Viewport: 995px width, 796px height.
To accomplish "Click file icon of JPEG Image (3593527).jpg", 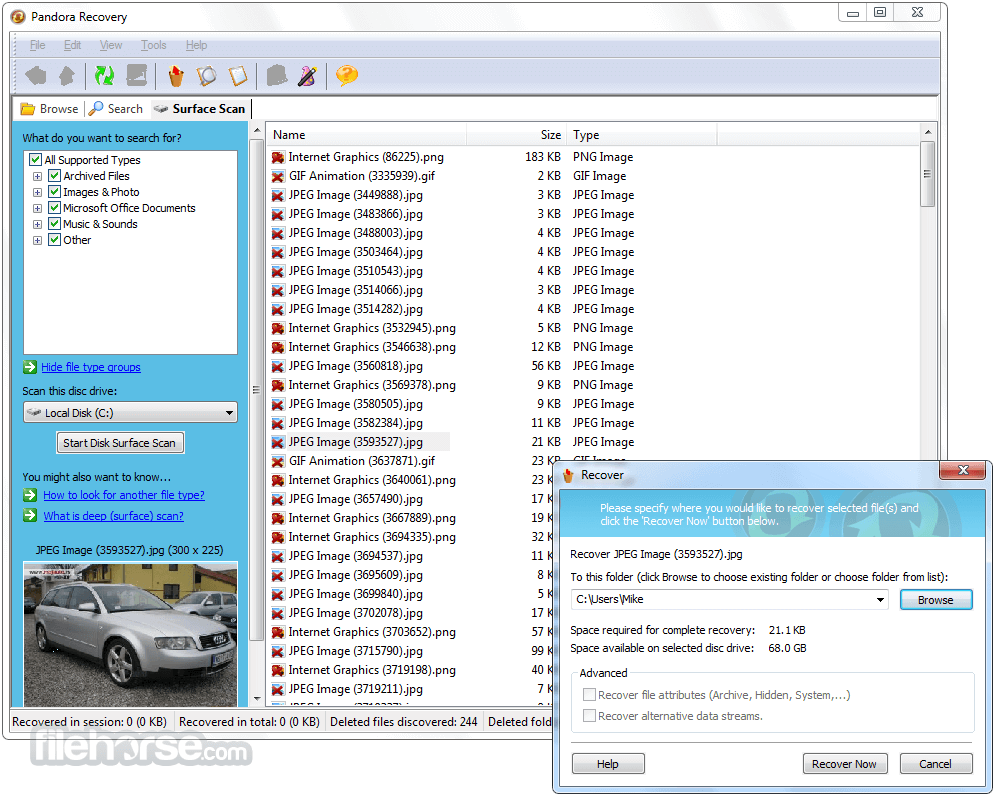I will [278, 442].
